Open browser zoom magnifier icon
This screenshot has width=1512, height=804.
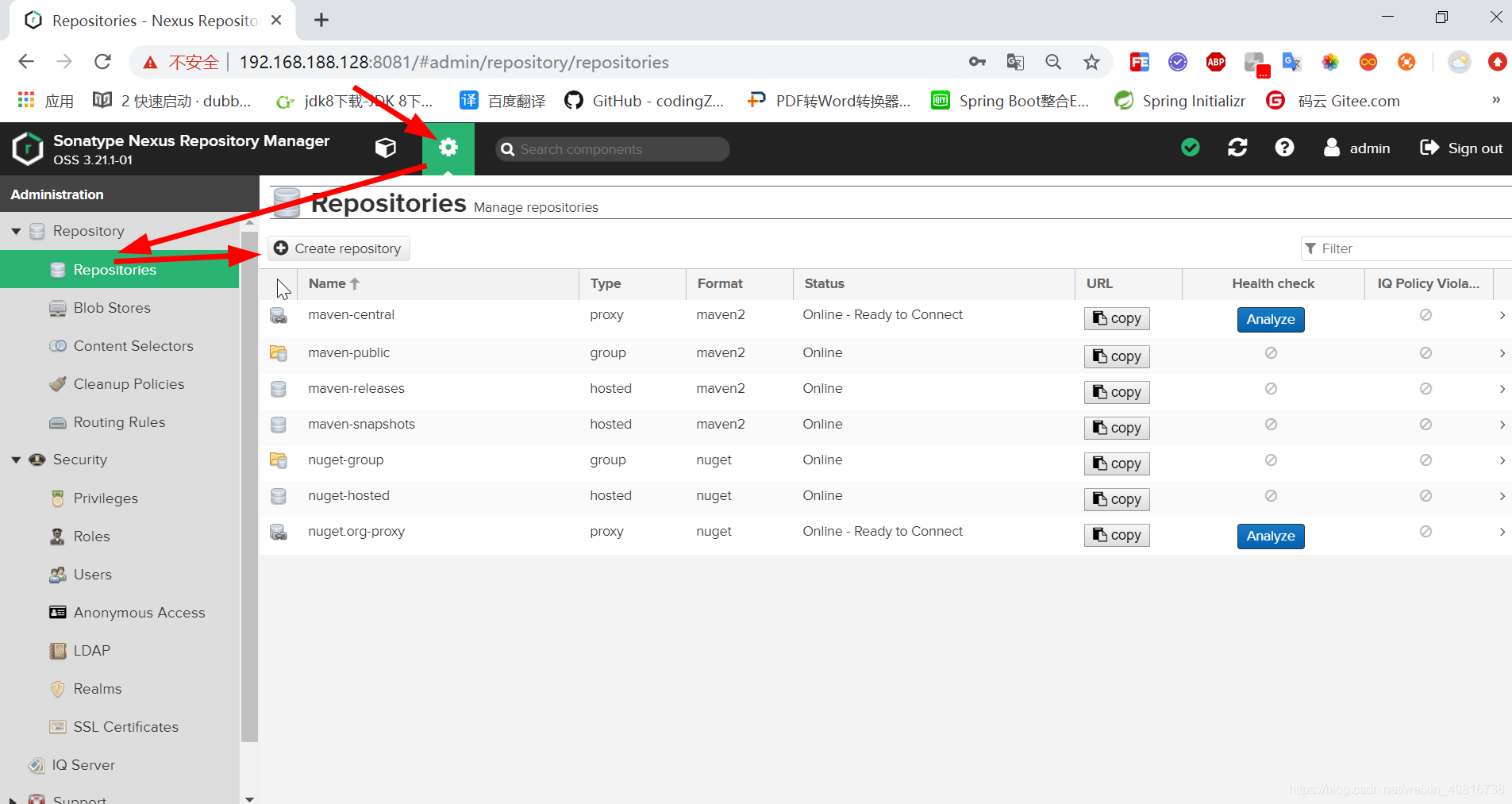(x=1053, y=62)
